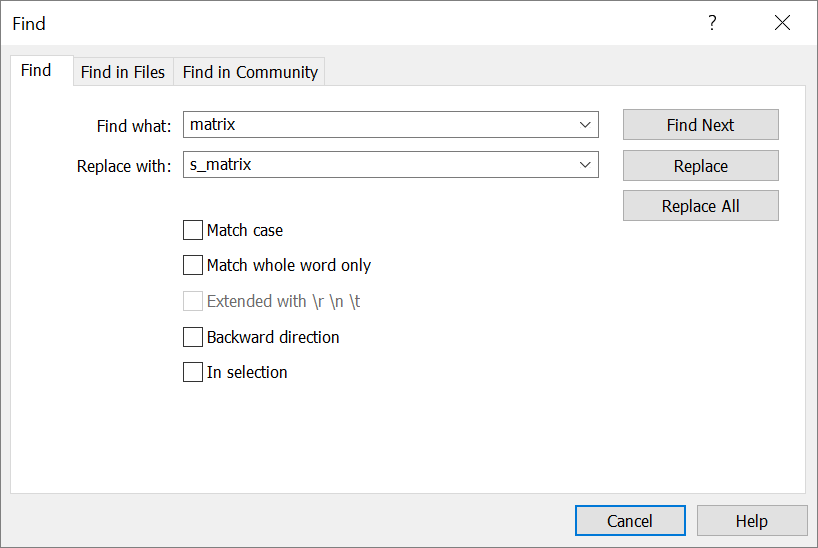Click the Cancel button

coord(630,521)
